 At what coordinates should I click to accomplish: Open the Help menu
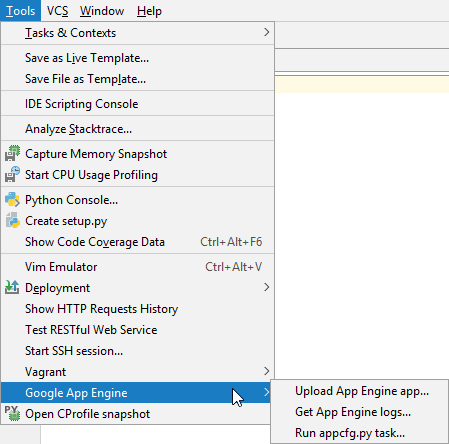pyautogui.click(x=149, y=11)
